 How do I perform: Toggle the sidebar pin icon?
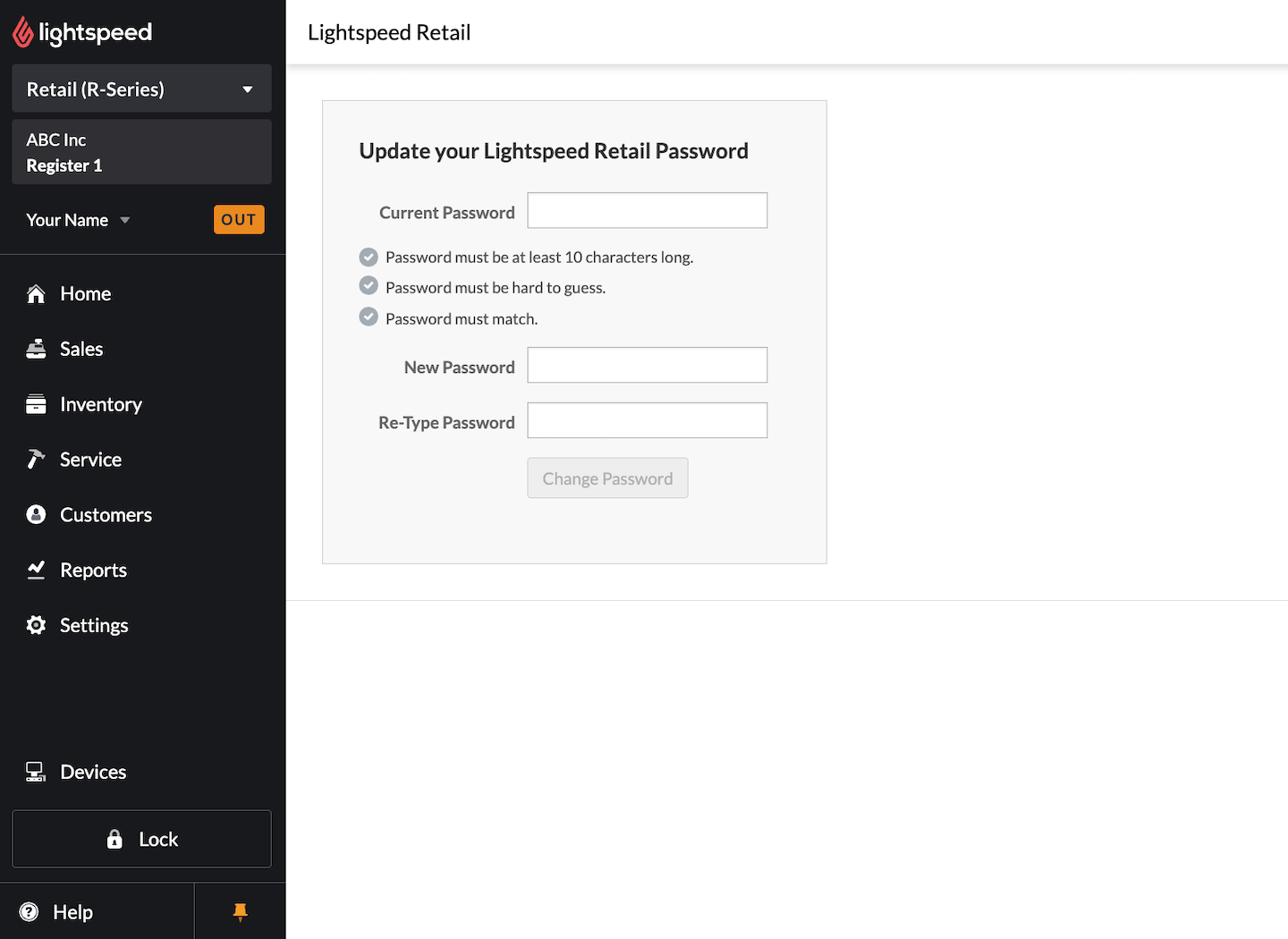click(240, 911)
